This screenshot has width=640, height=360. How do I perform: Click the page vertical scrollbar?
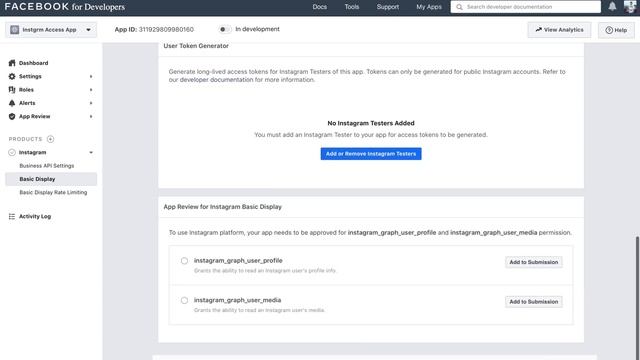click(x=637, y=298)
